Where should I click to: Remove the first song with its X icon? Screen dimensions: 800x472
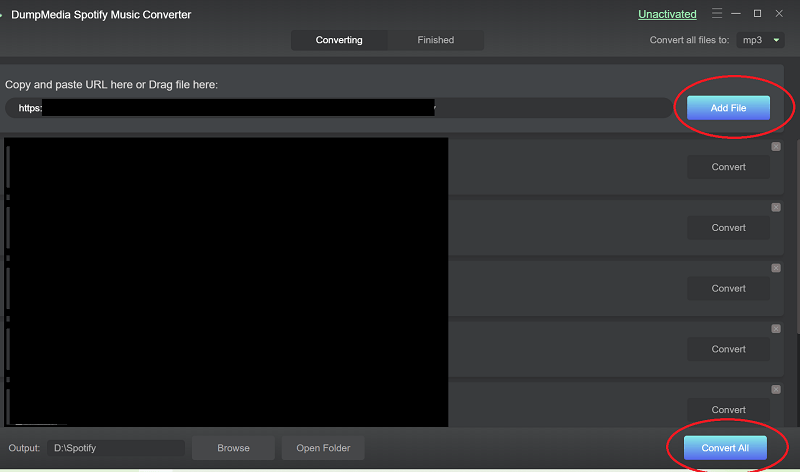pos(776,147)
